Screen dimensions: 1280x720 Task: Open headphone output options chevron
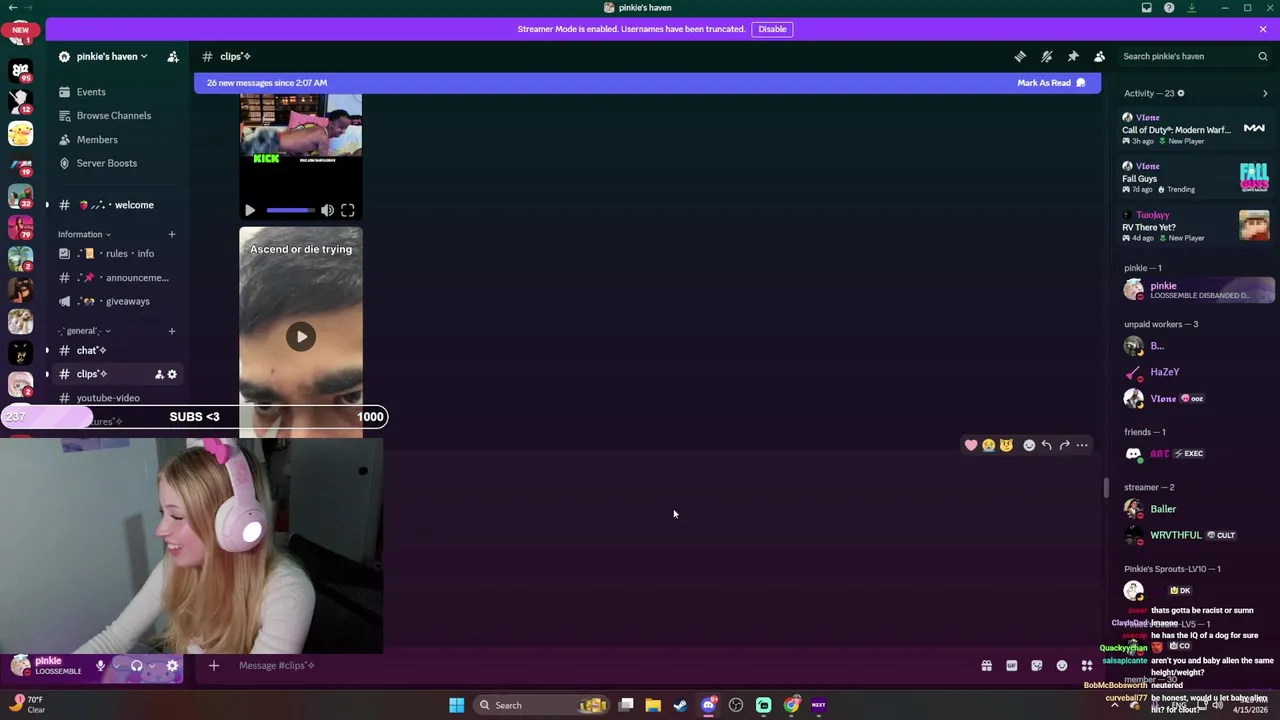[152, 666]
